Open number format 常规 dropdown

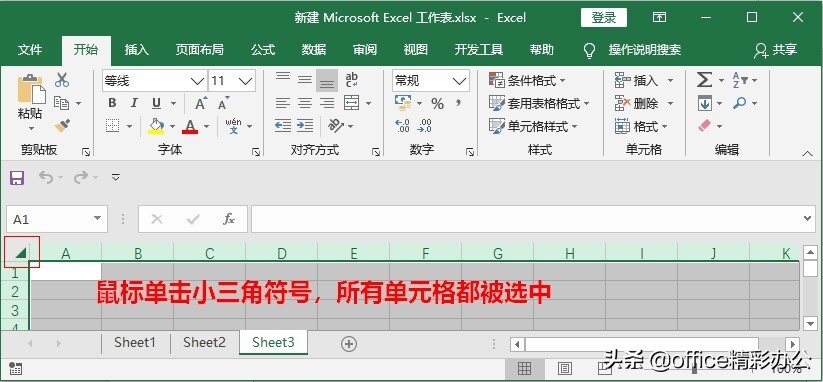(x=459, y=81)
